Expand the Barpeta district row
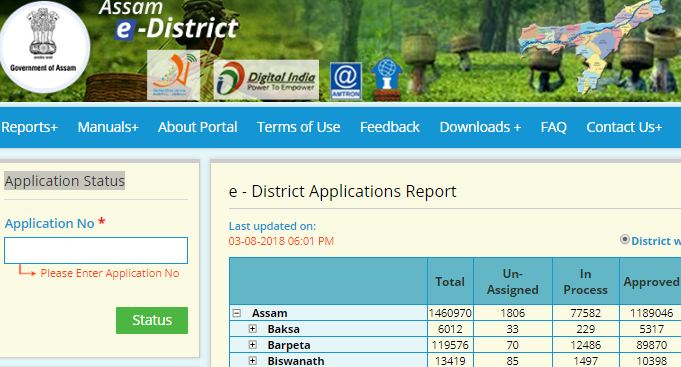 253,345
